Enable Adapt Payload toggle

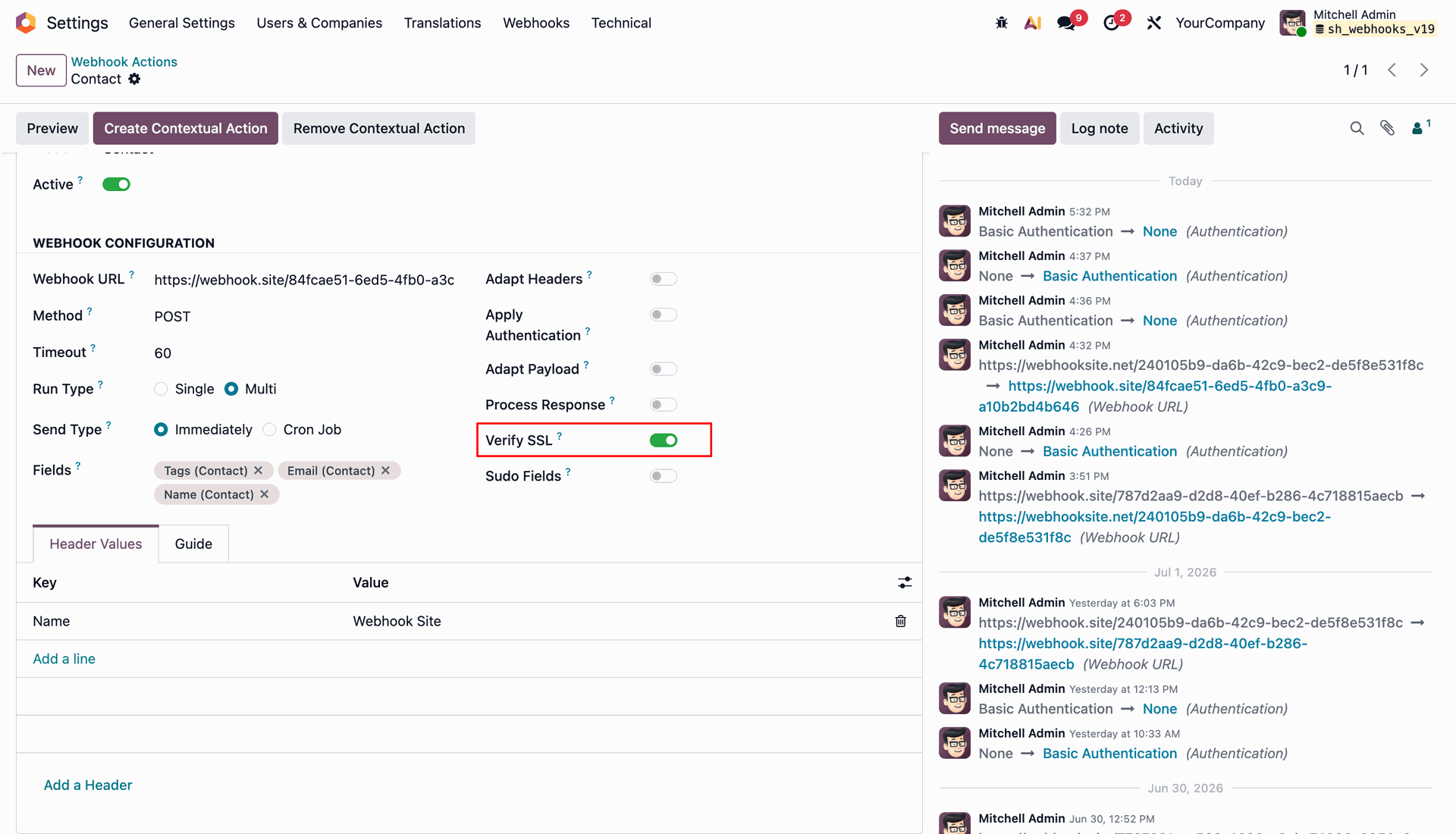click(x=664, y=369)
